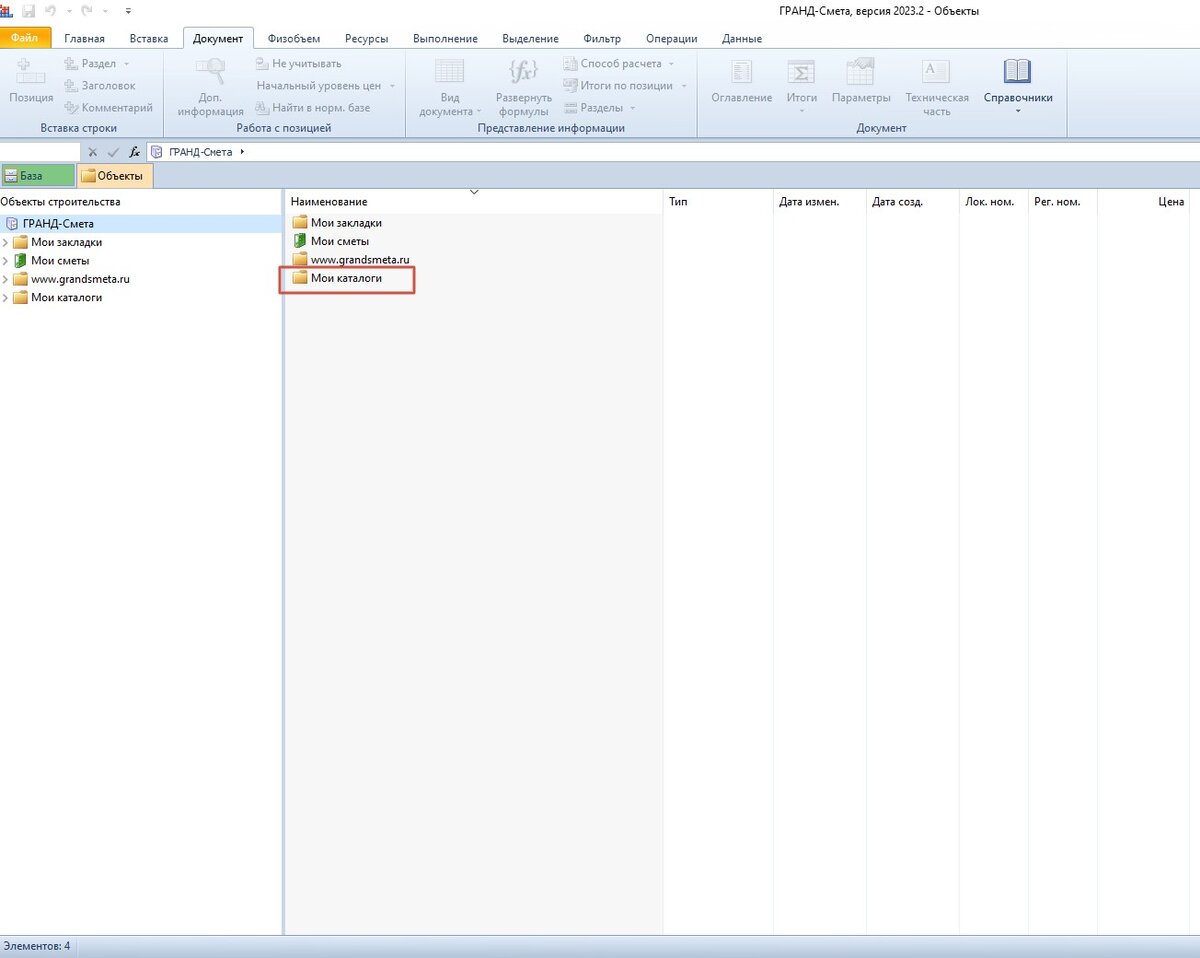The height and width of the screenshot is (958, 1200).
Task: Switch to the Операции tab
Action: (x=672, y=39)
